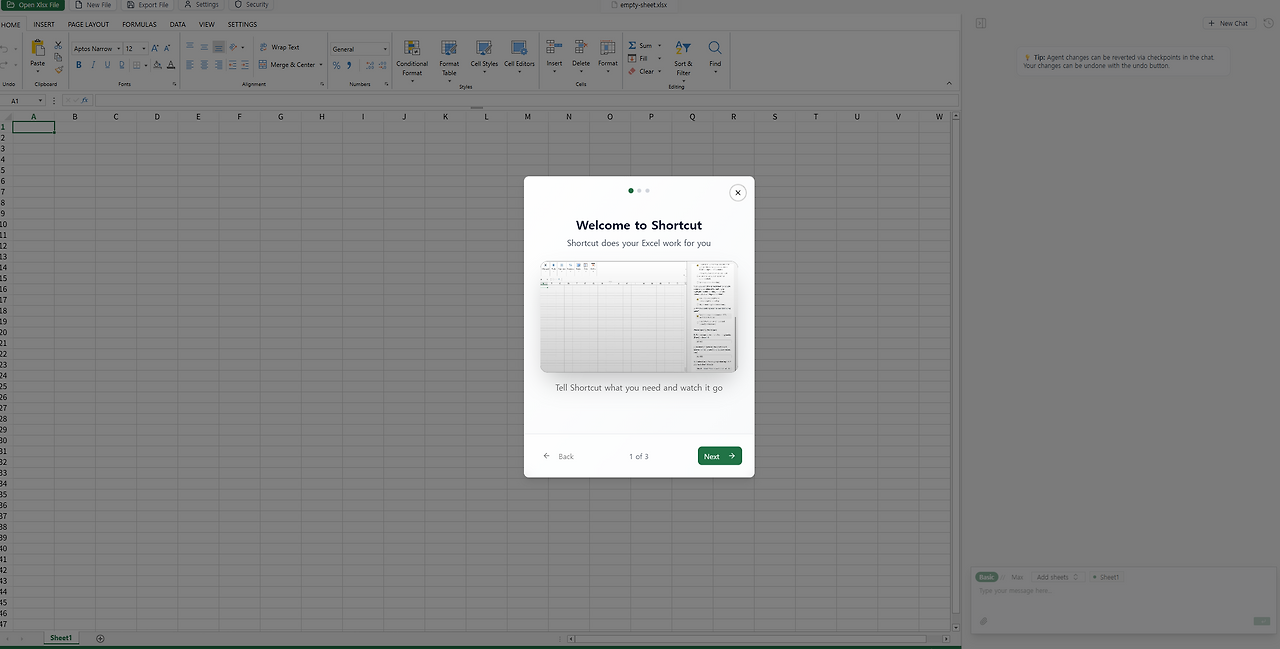Click the Decrease Indent icon
The width and height of the screenshot is (1280, 649).
point(232,65)
